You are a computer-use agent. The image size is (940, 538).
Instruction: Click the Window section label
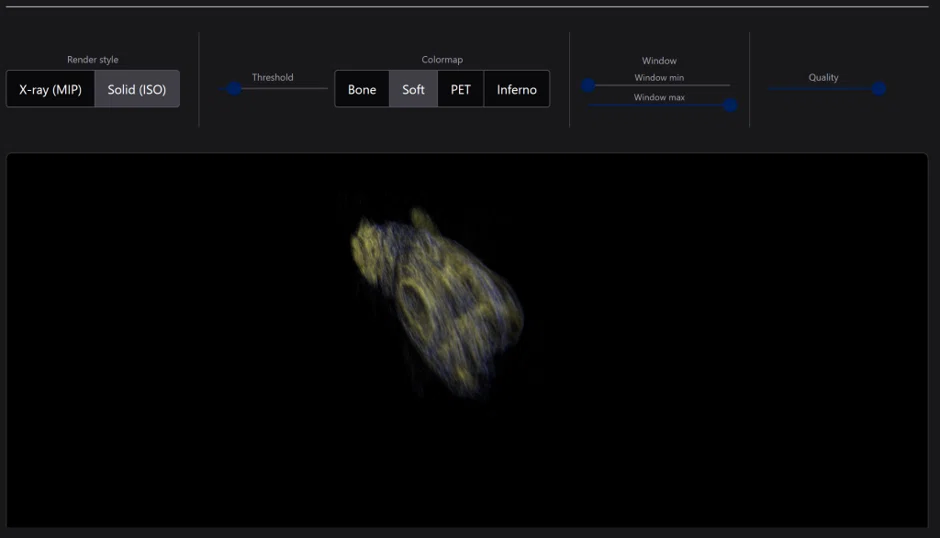tap(659, 61)
